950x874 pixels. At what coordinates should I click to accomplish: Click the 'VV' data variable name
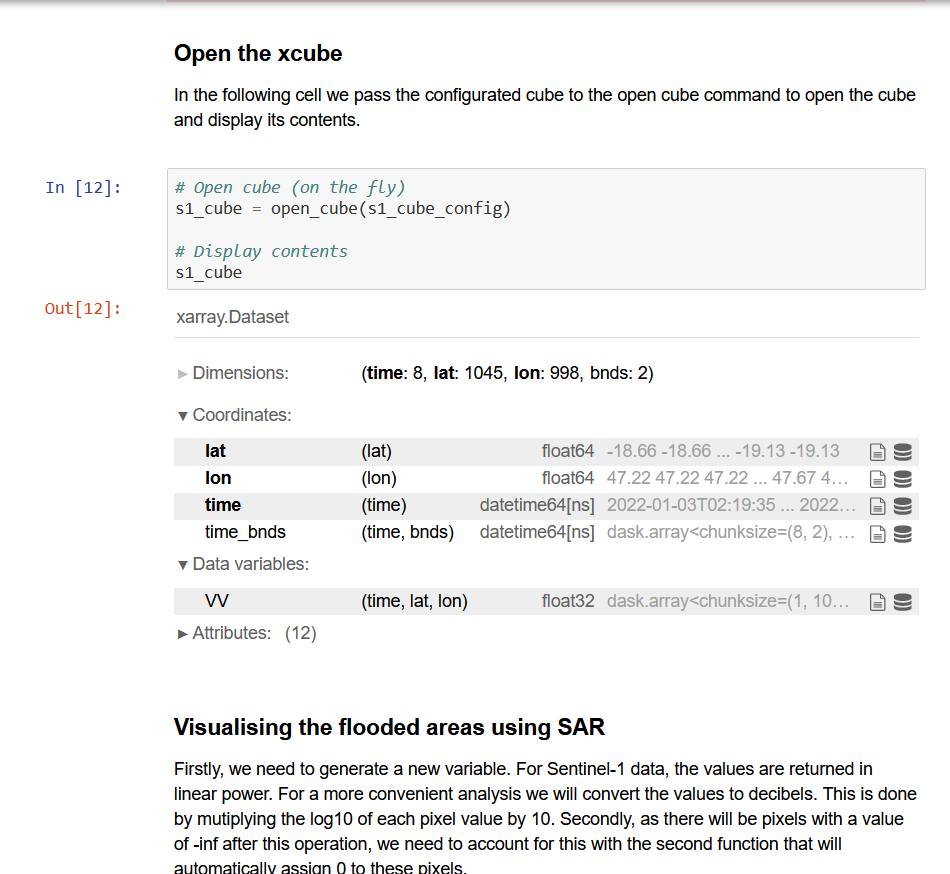[x=217, y=601]
